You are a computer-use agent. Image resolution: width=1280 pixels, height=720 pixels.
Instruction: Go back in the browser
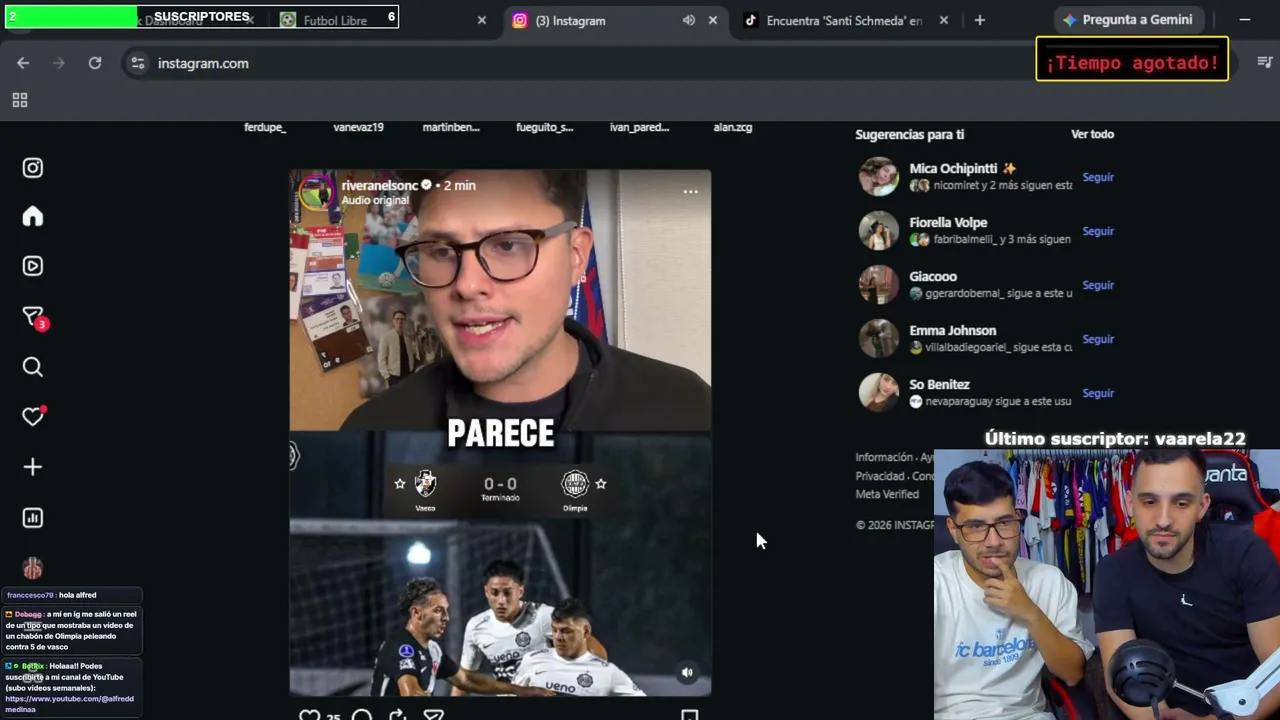[x=23, y=63]
